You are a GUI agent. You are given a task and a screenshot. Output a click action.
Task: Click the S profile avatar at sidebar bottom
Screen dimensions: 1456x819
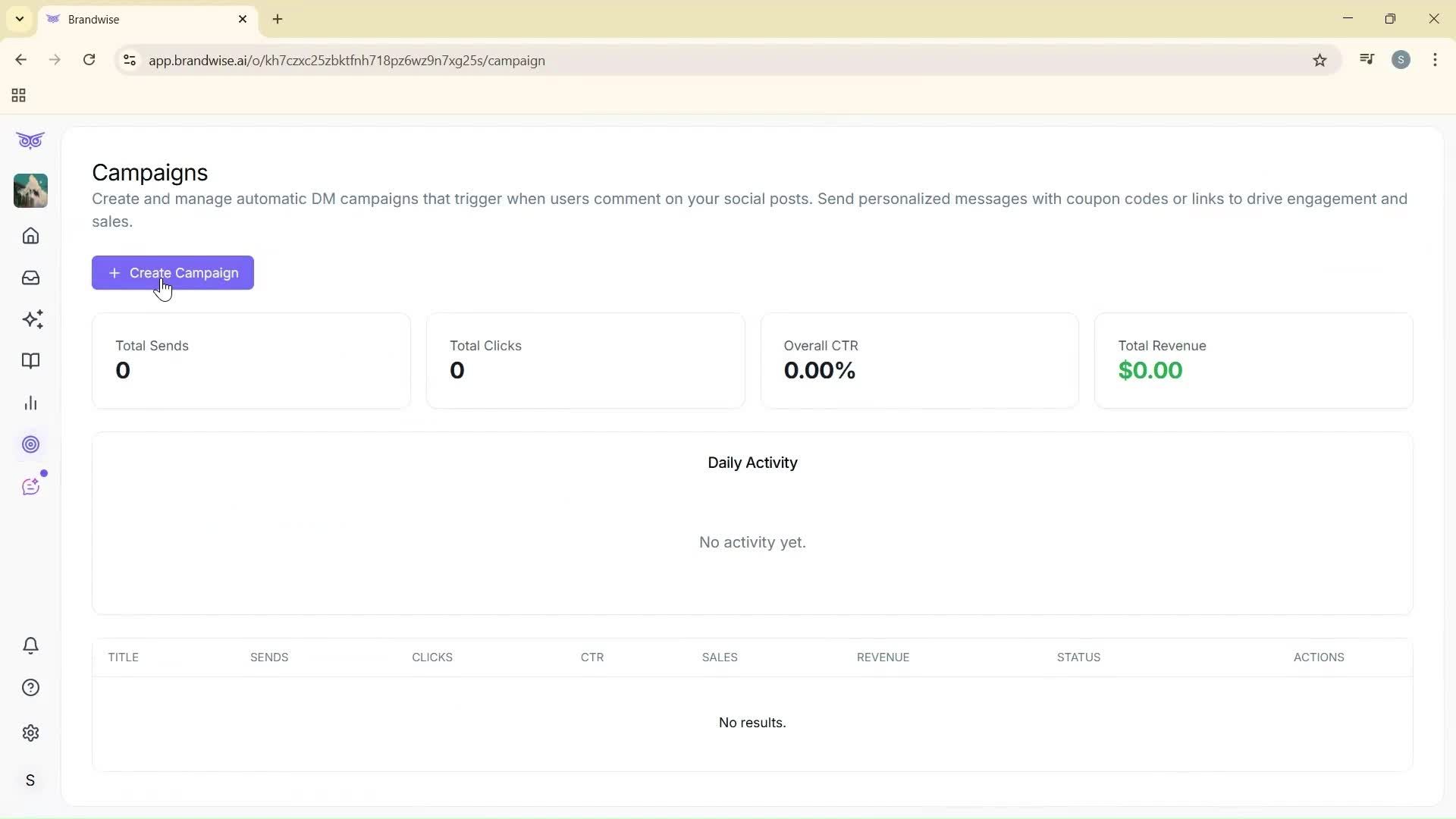point(30,780)
